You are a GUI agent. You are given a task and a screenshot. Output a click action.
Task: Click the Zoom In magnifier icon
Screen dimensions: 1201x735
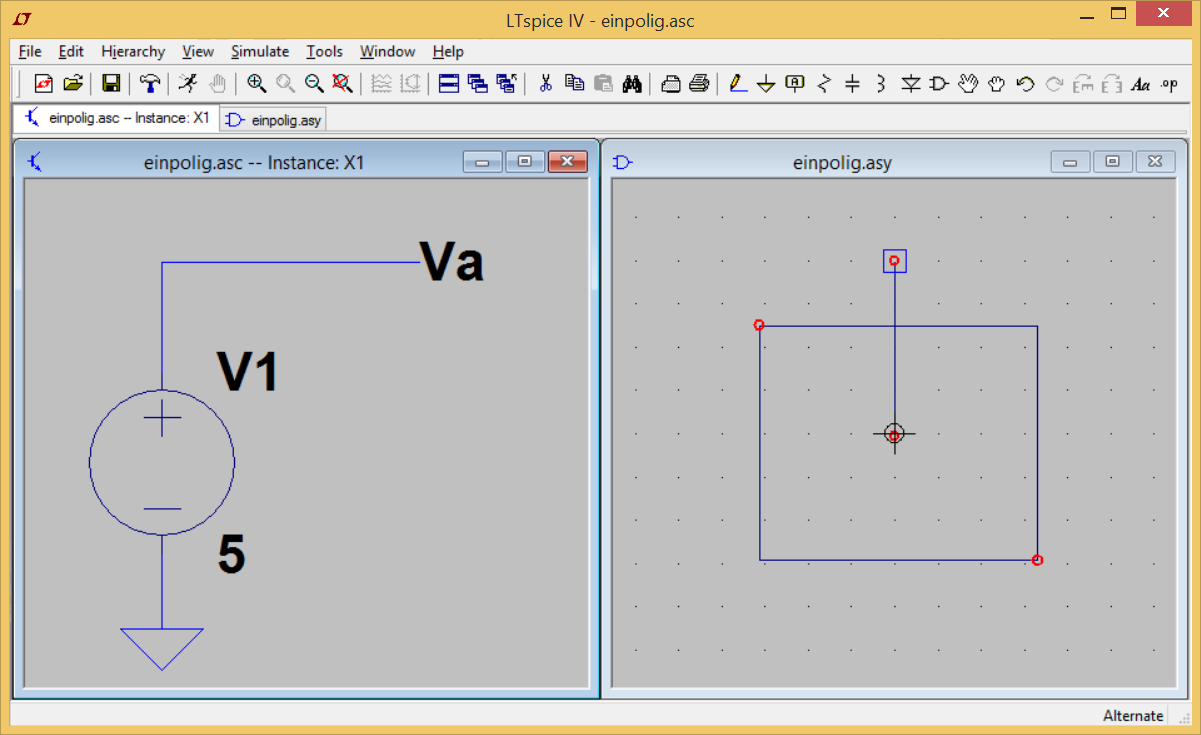[256, 84]
